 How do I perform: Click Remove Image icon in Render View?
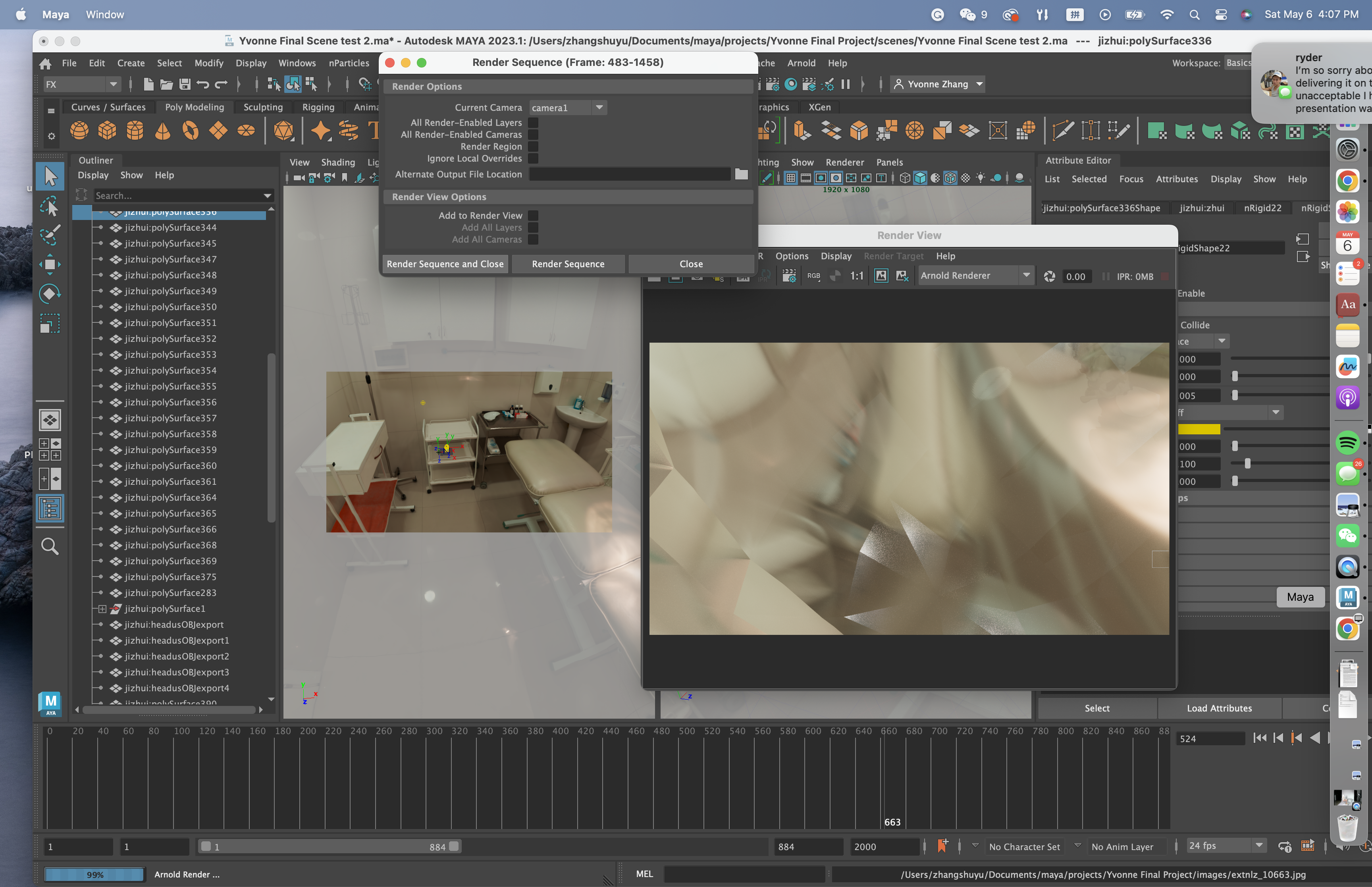pos(902,276)
